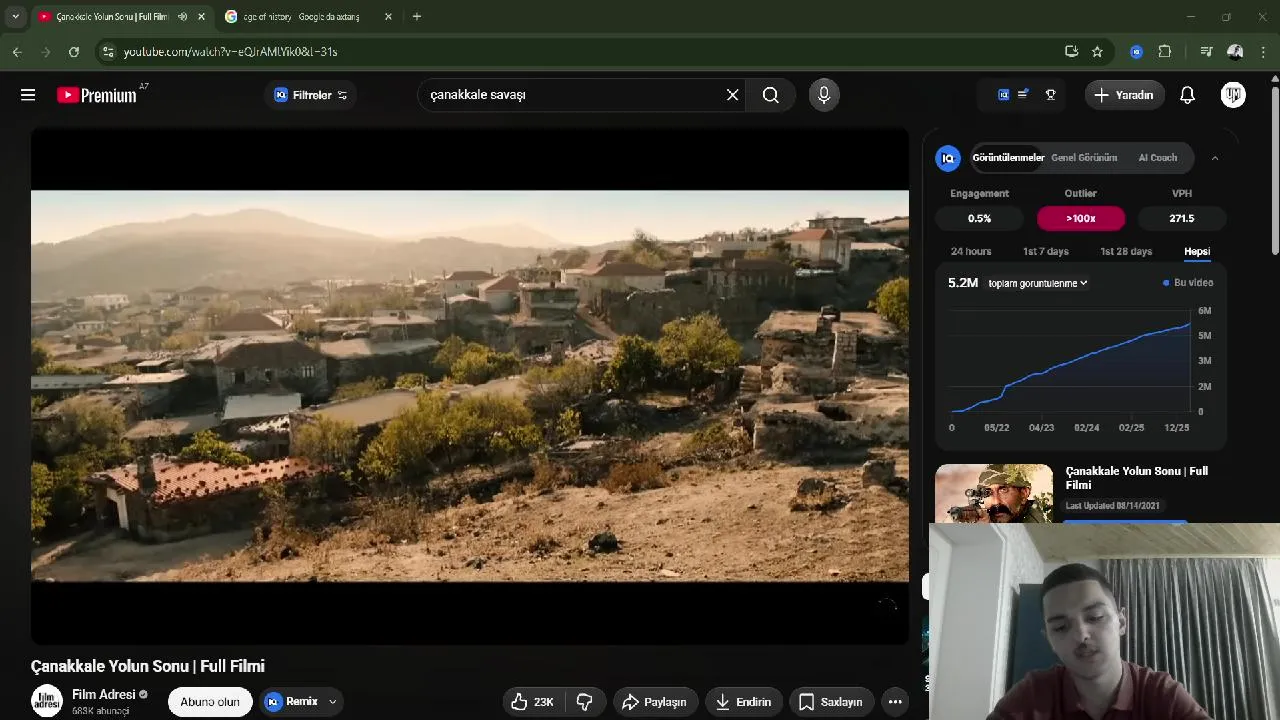
Task: Open the Film Adresi channel avatar
Action: click(46, 701)
